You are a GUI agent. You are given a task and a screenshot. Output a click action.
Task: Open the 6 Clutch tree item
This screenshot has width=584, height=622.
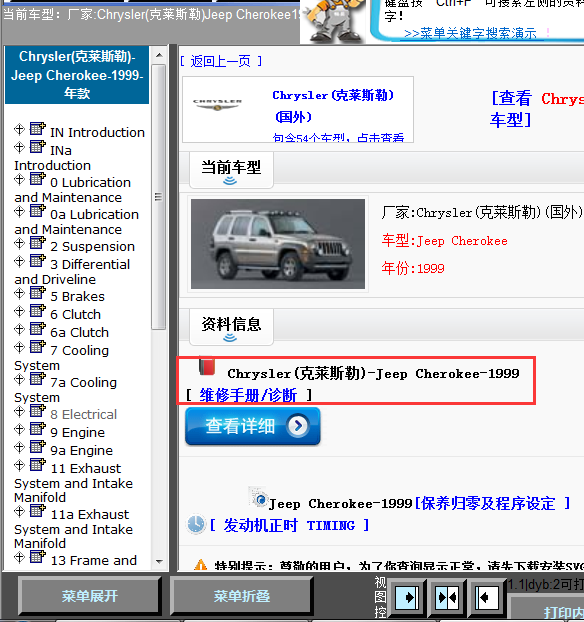[x=75, y=314]
